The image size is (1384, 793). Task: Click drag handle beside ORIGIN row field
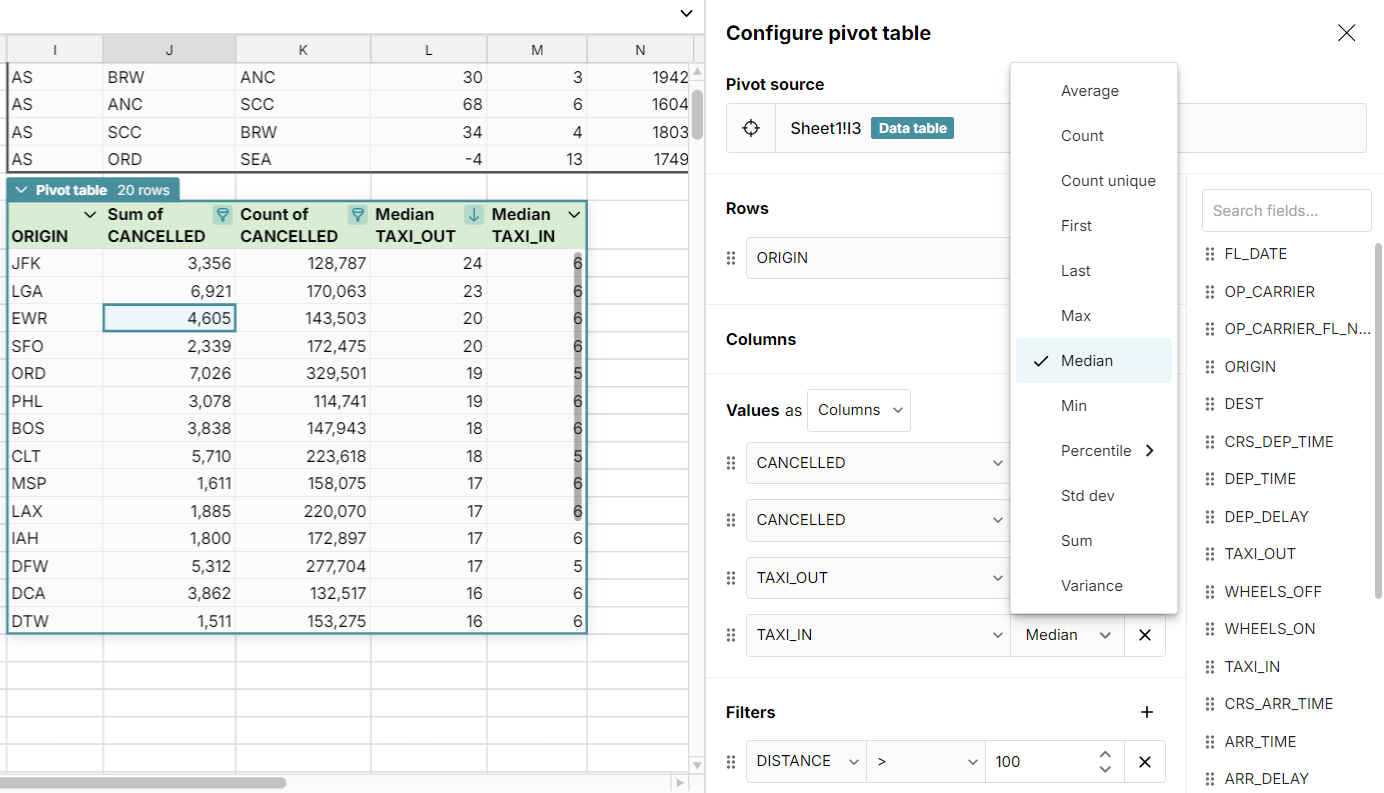click(730, 258)
